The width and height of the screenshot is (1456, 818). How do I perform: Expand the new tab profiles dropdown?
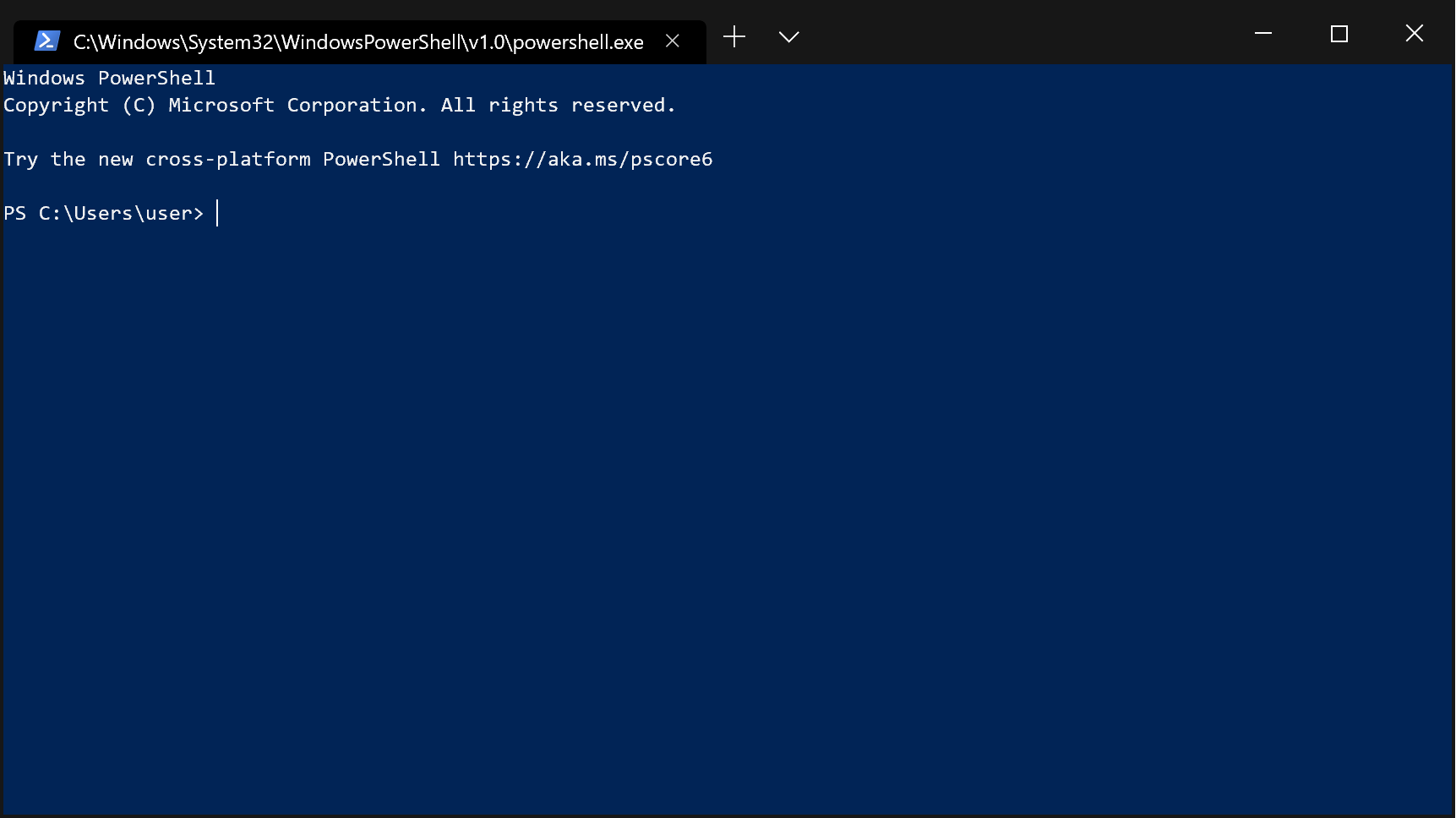click(x=788, y=37)
